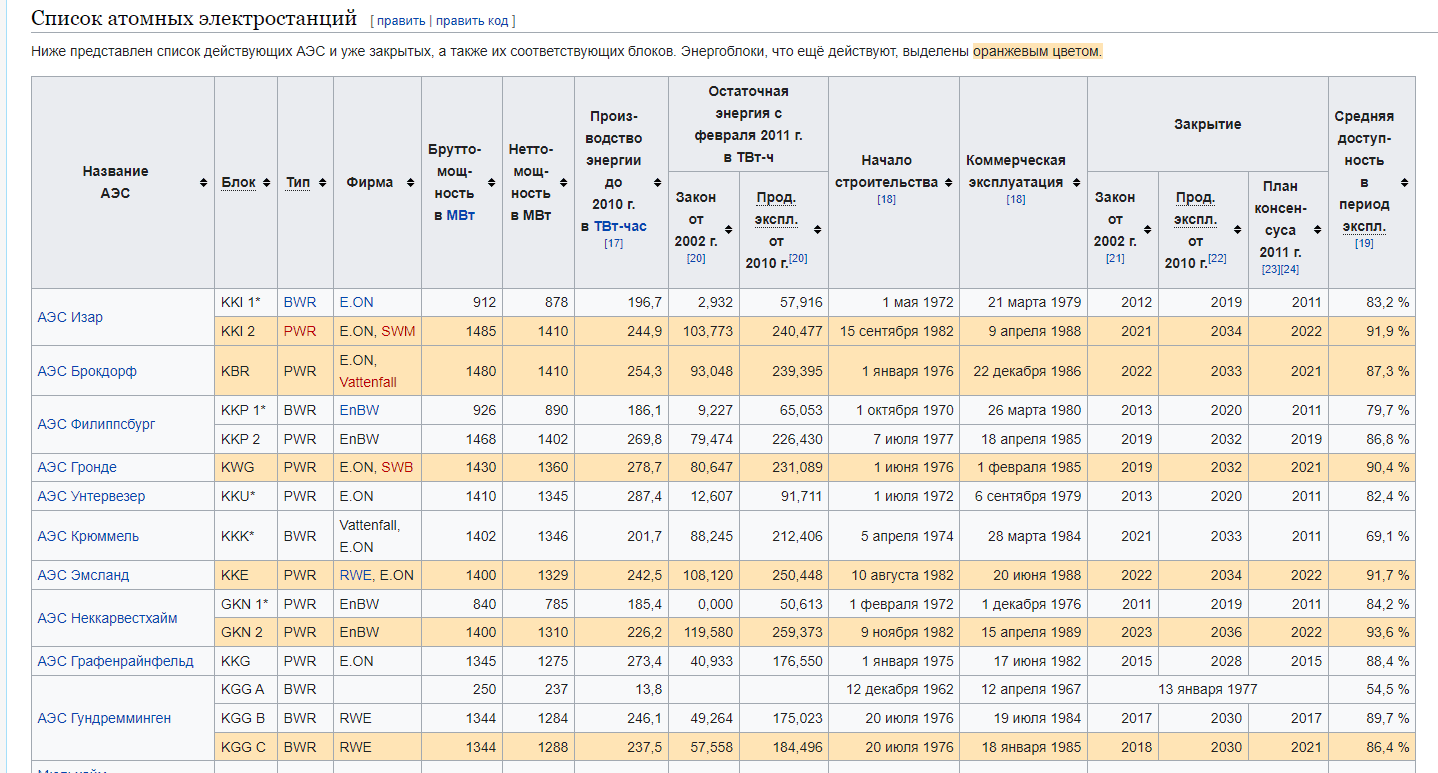Click BWR link in the KKI 1 row
The height and width of the screenshot is (773, 1438).
pos(299,302)
